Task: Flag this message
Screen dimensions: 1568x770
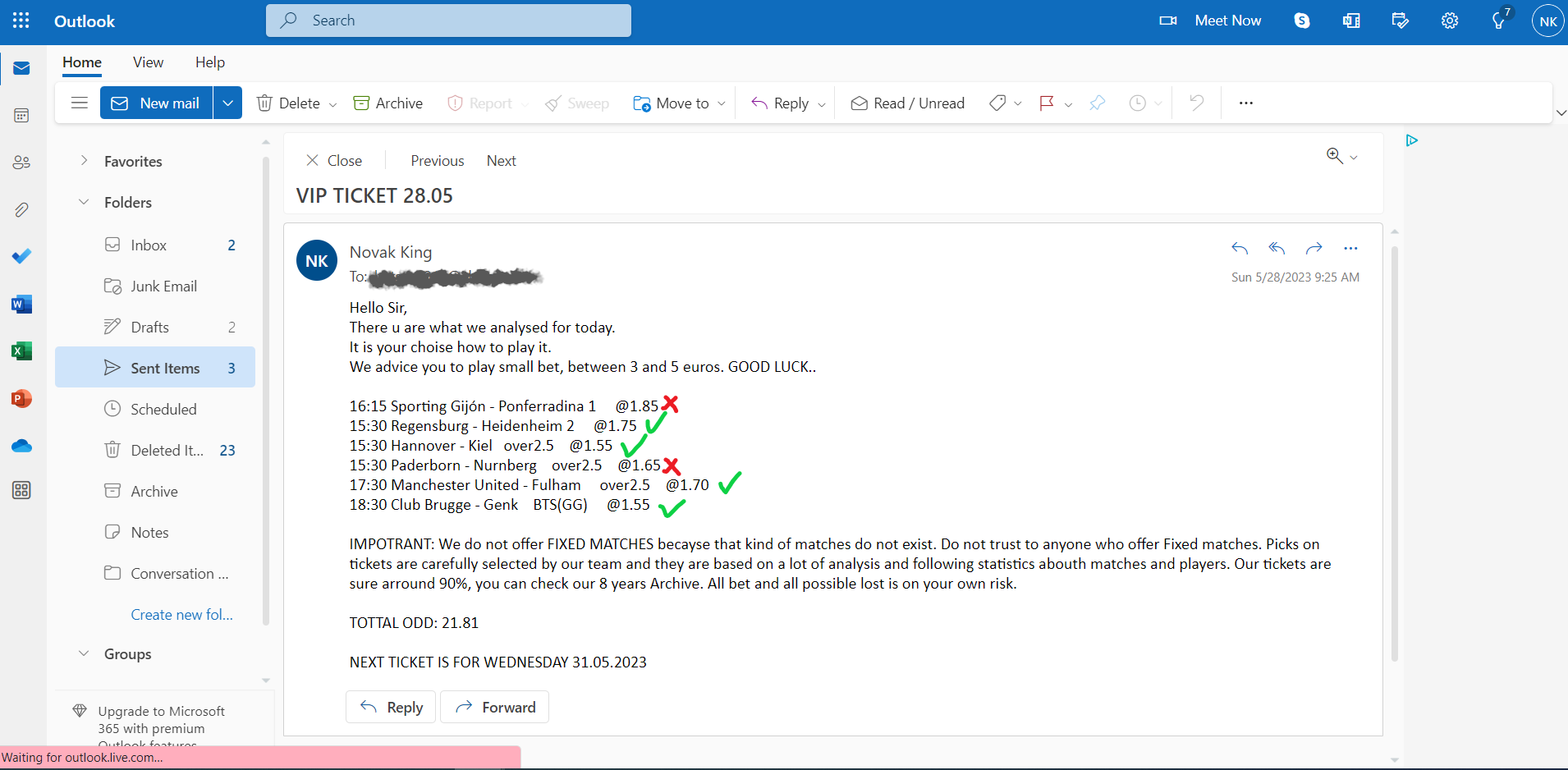Action: coord(1047,103)
